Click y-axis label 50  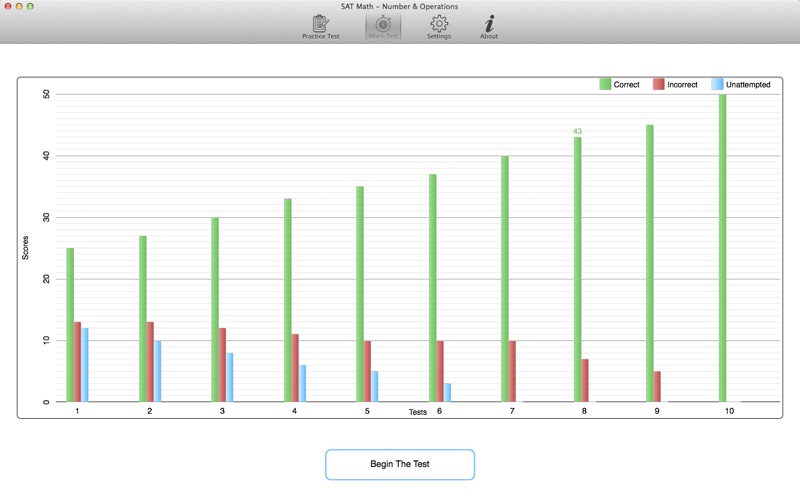(46, 94)
